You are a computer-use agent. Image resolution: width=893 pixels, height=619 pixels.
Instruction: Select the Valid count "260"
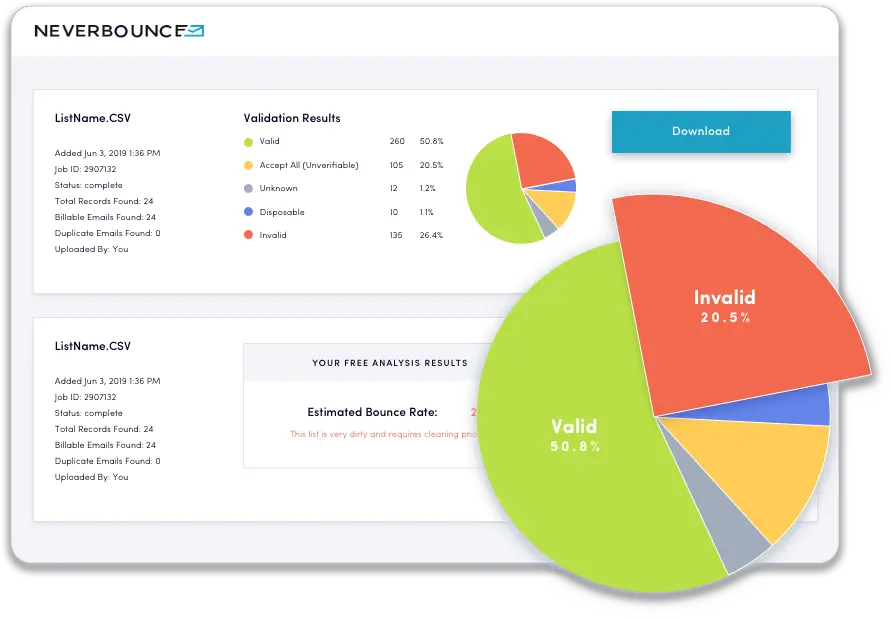[397, 141]
